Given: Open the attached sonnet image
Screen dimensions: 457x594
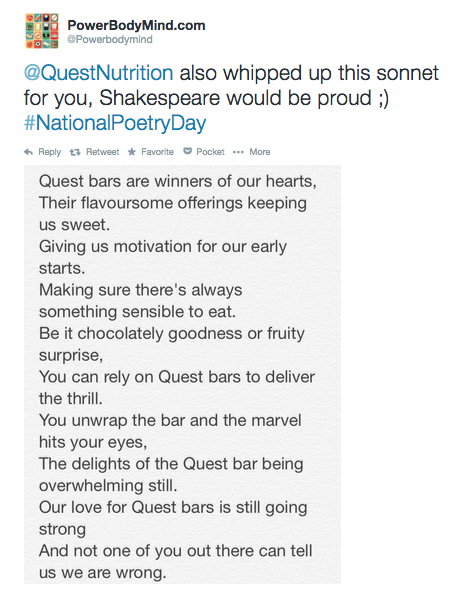Looking at the screenshot, I should [x=182, y=374].
